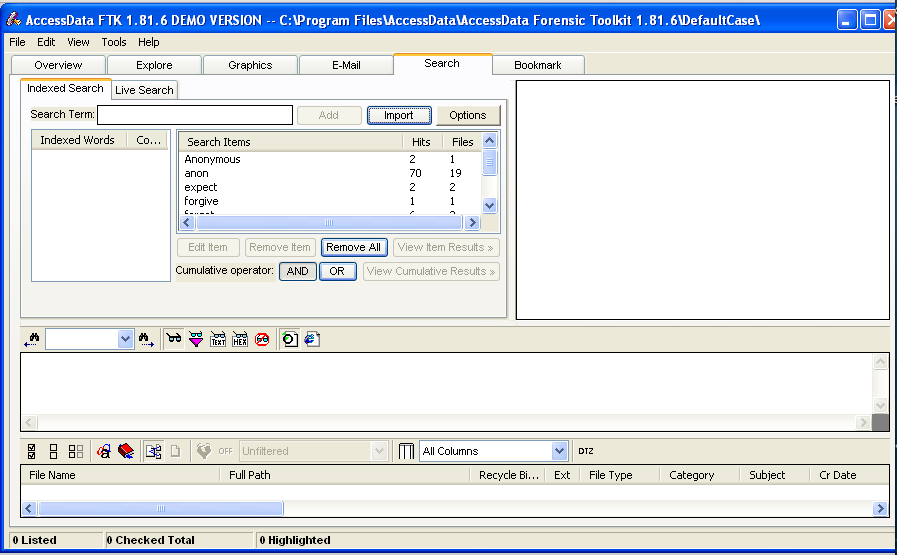This screenshot has width=897, height=555.
Task: Open the View menu
Action: coord(78,42)
